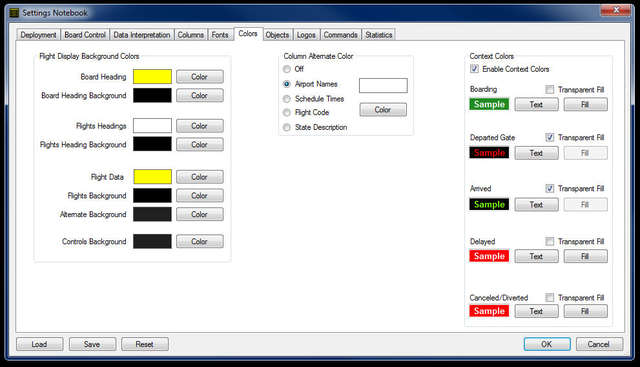Click the Load button
The image size is (640, 367).
coord(40,344)
